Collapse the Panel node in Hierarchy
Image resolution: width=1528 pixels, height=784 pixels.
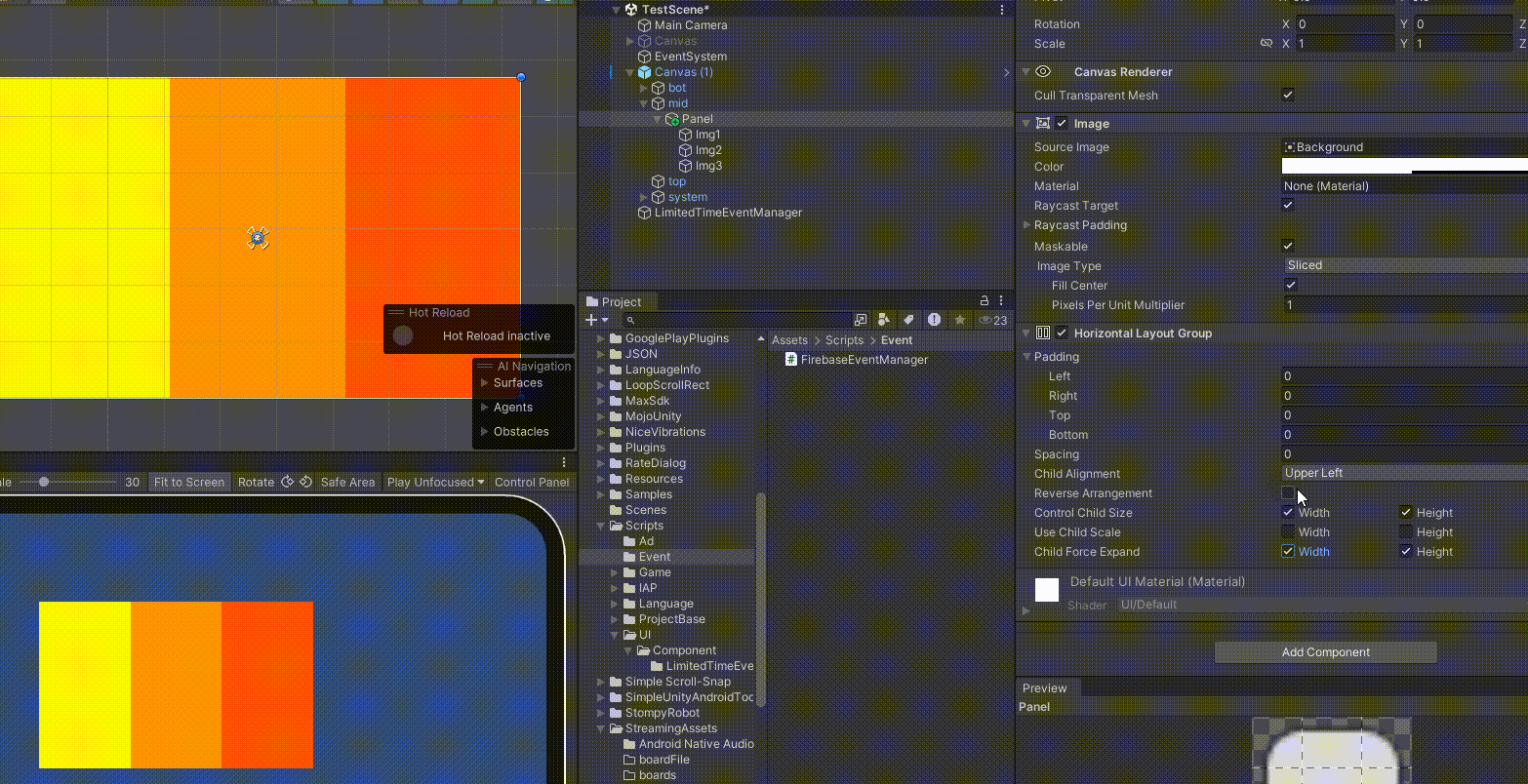pos(659,119)
